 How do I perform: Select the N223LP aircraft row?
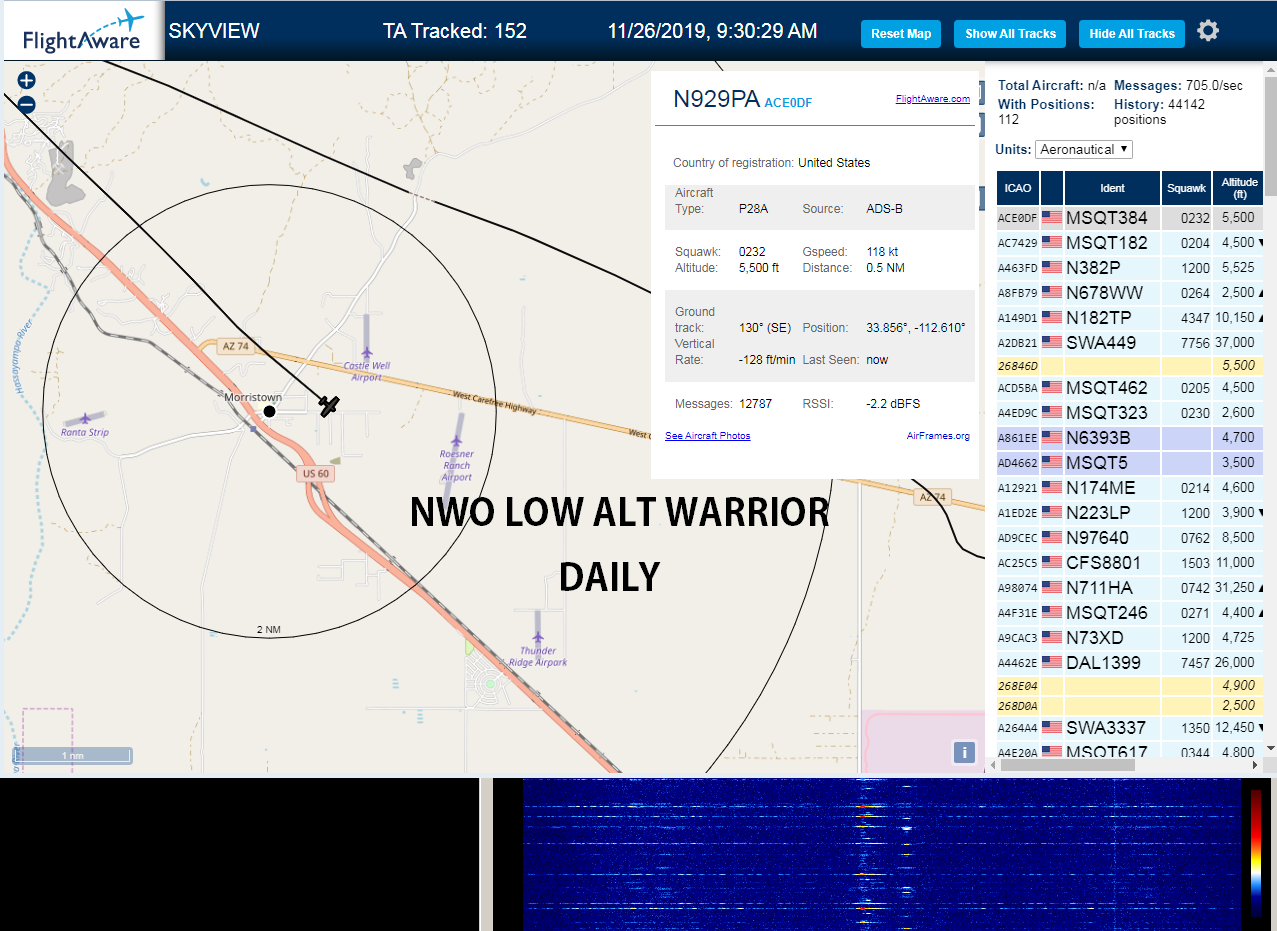coord(1130,512)
